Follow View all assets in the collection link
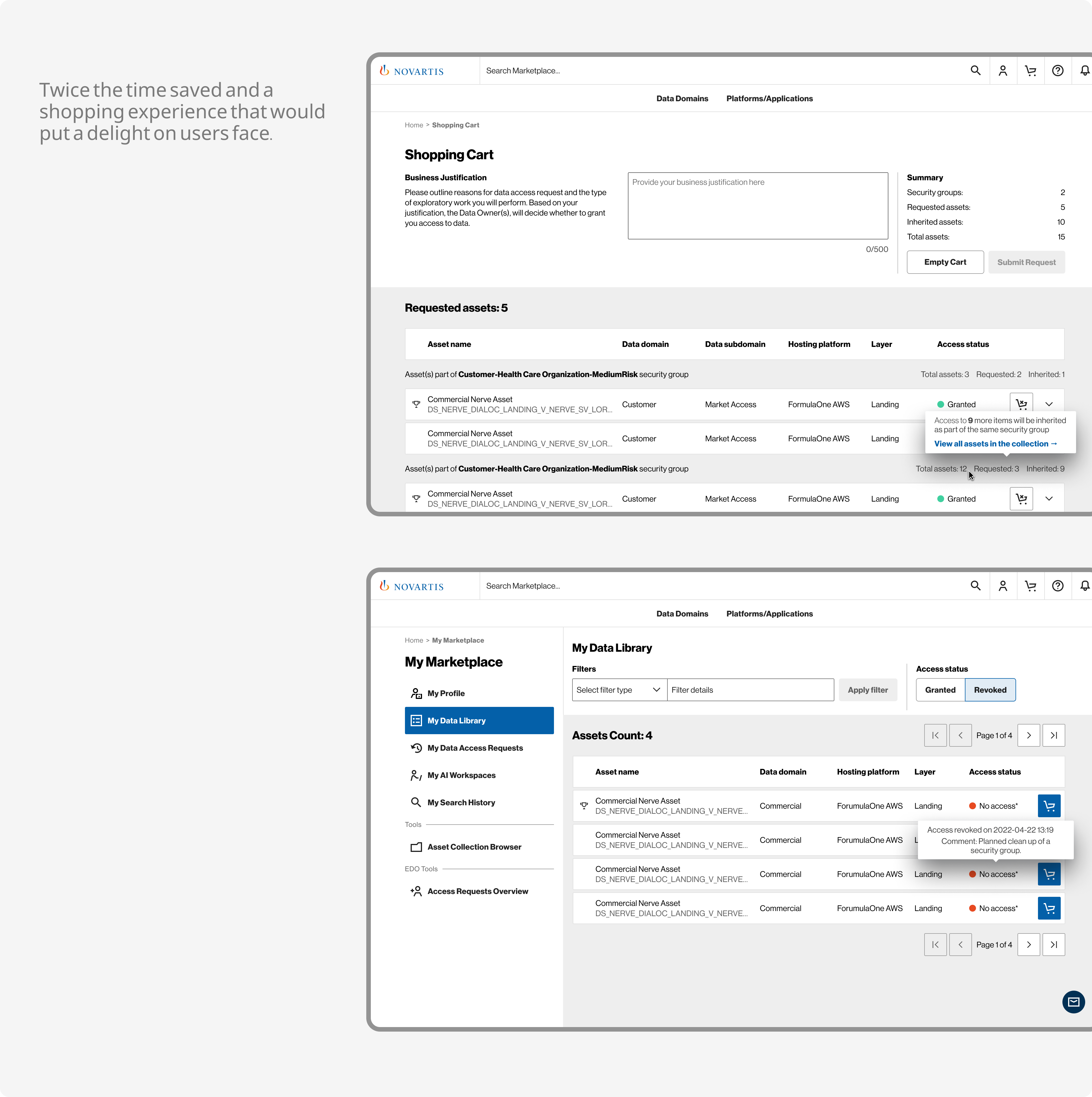The height and width of the screenshot is (1097, 1092). pos(996,444)
